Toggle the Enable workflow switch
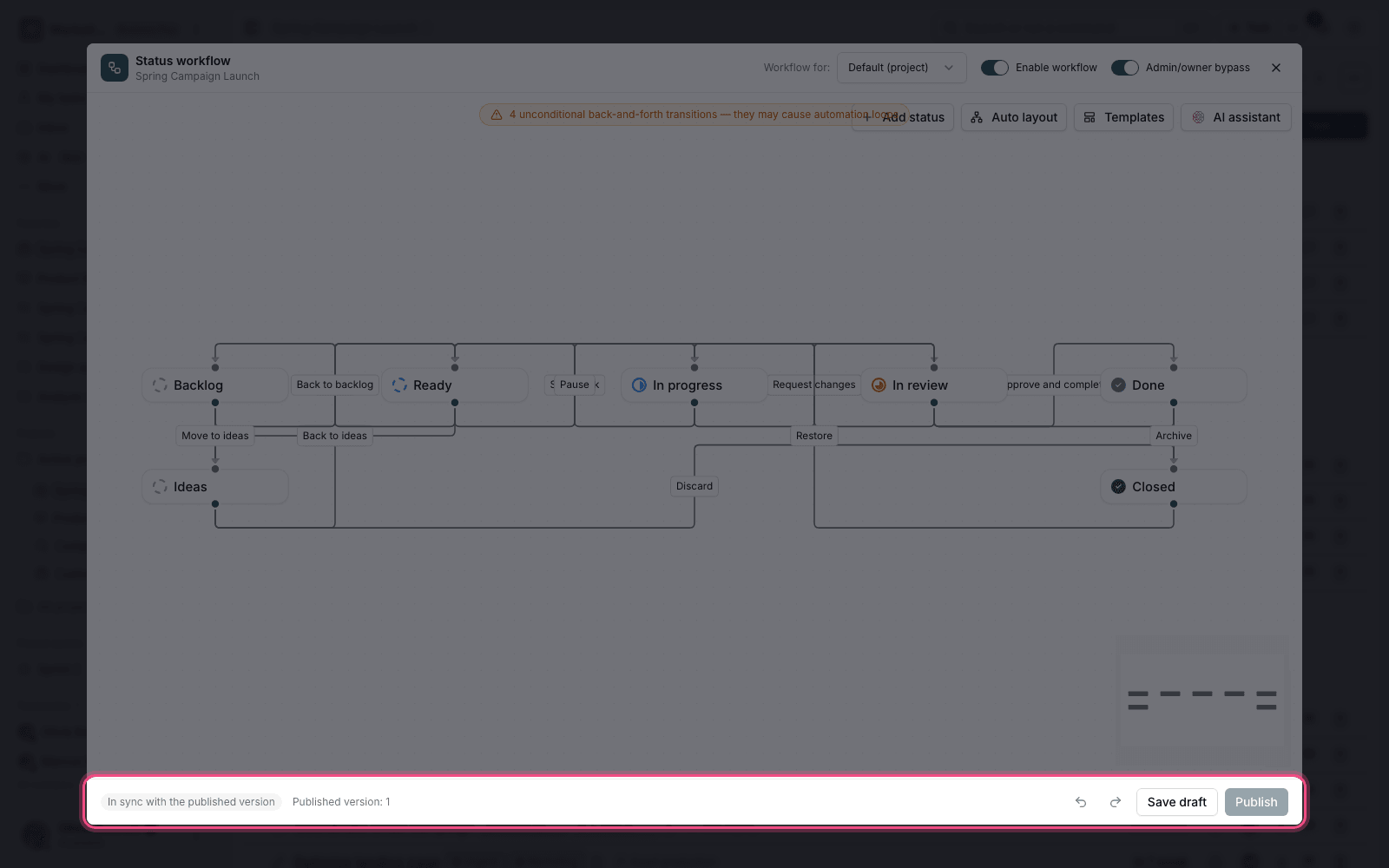The height and width of the screenshot is (868, 1389). (x=995, y=68)
